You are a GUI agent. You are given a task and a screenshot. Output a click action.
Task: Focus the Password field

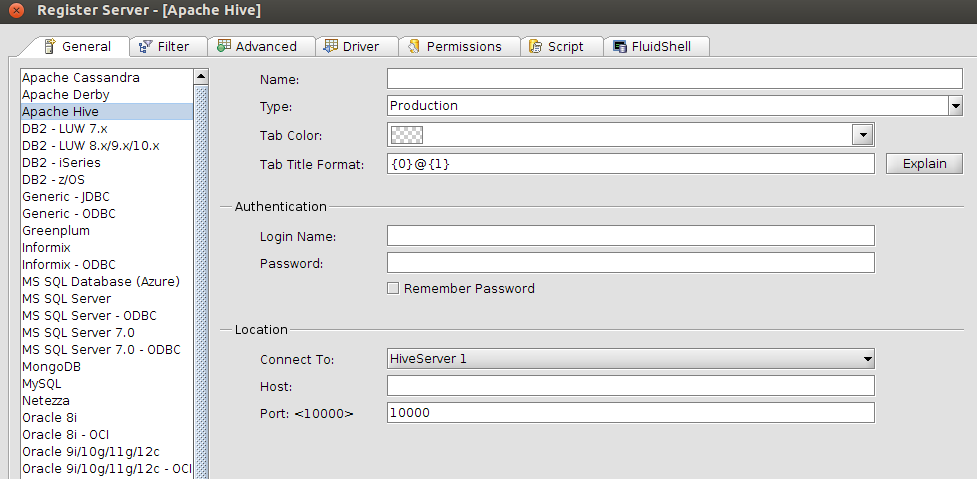[x=631, y=263]
